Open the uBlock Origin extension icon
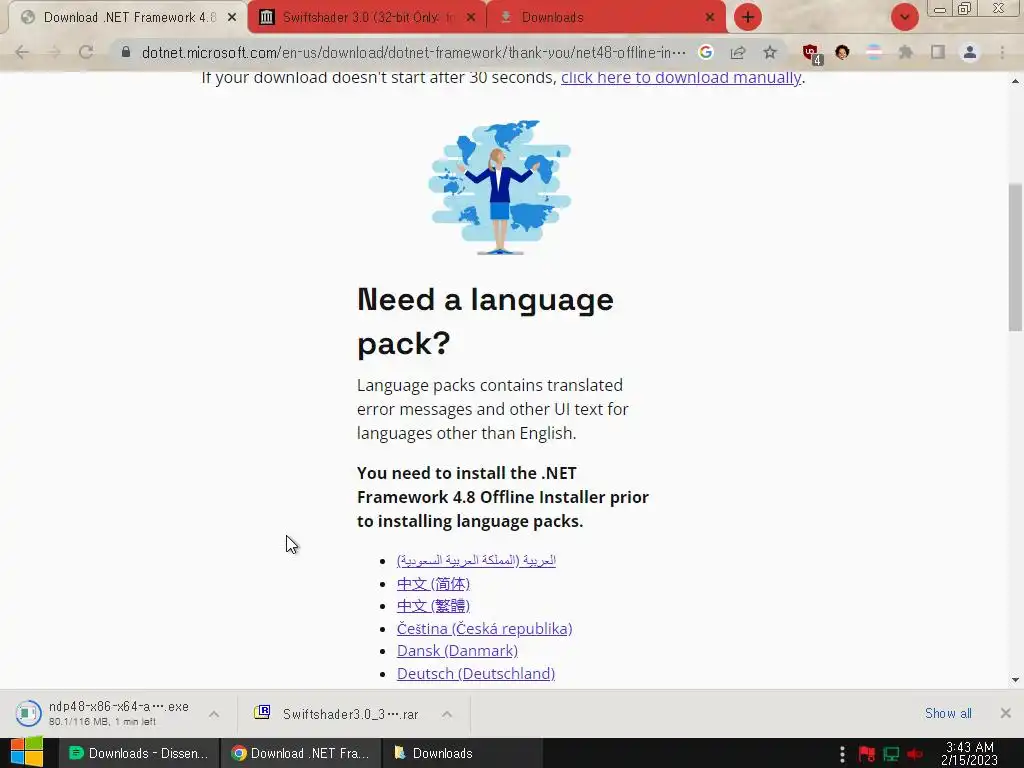 coord(812,54)
